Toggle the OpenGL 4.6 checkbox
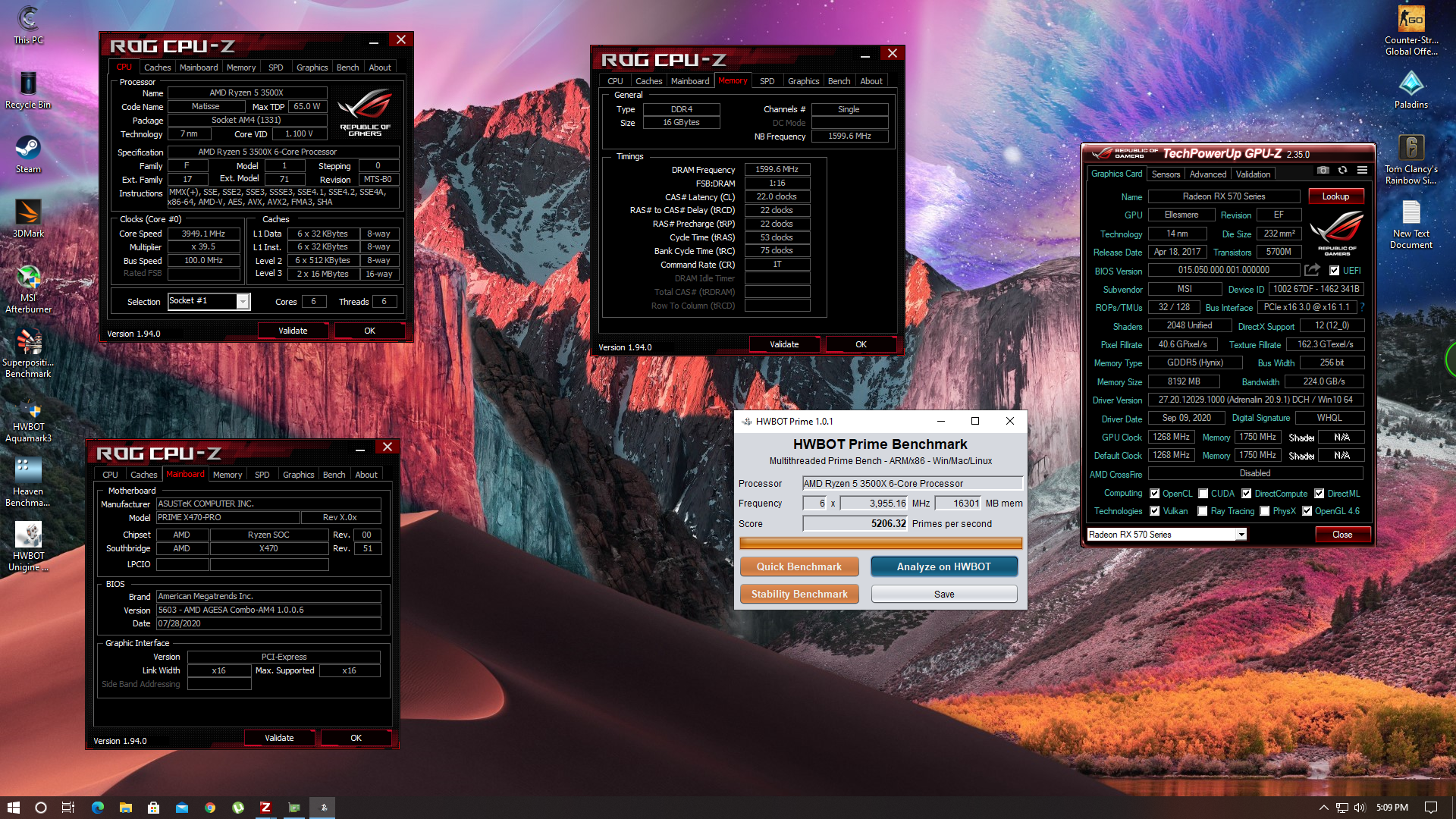This screenshot has height=819, width=1456. [1307, 511]
